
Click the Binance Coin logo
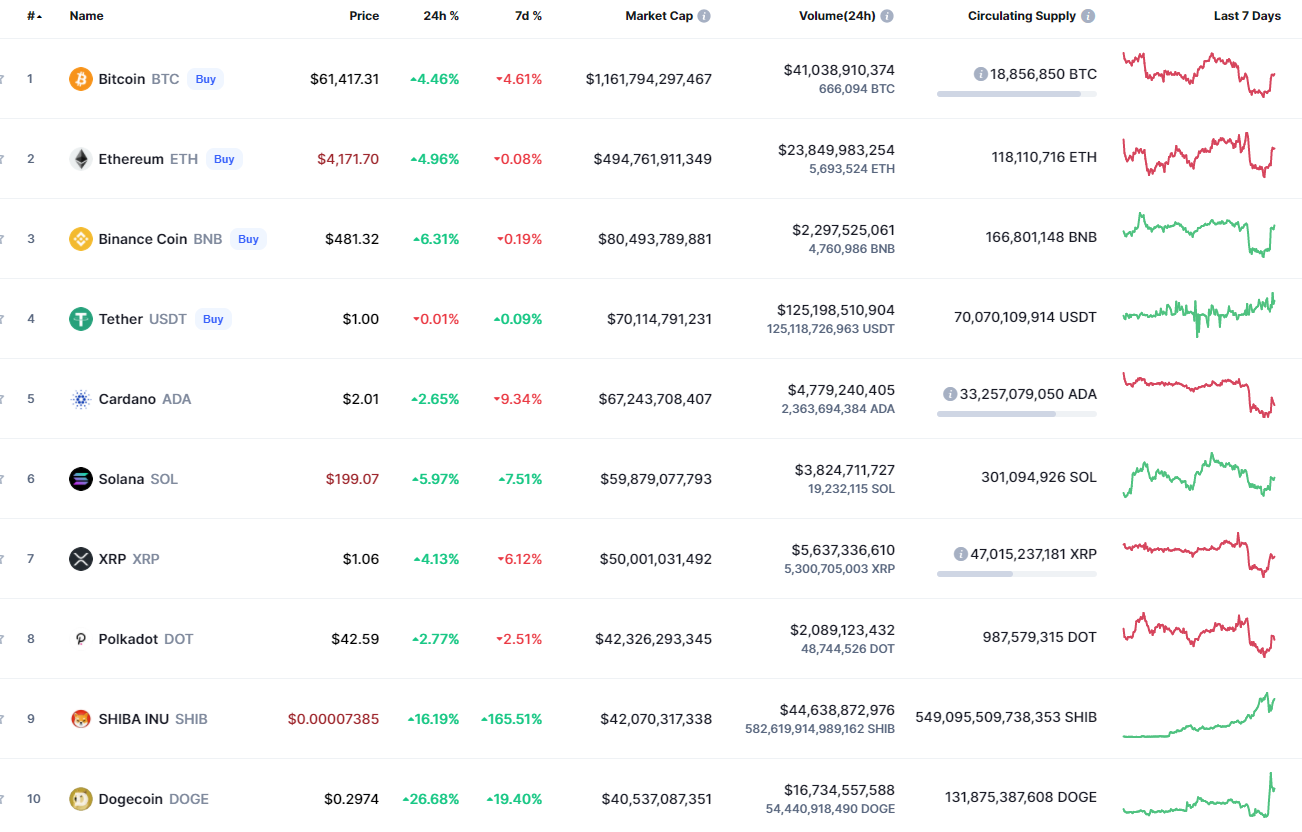[81, 239]
